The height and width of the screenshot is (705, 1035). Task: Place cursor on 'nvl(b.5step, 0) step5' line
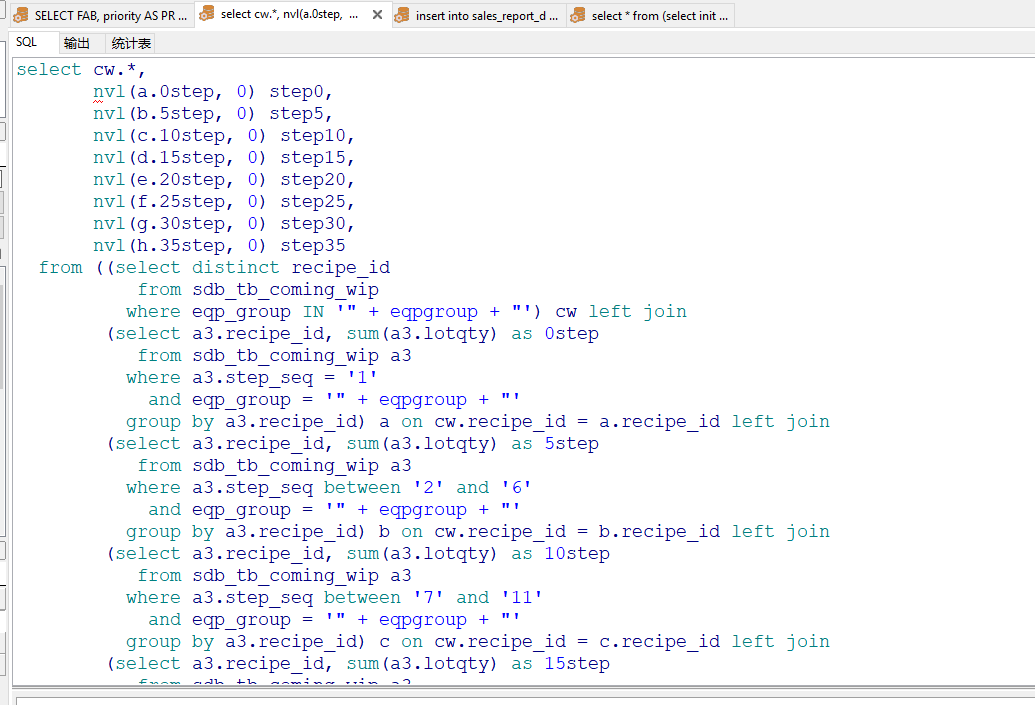213,114
